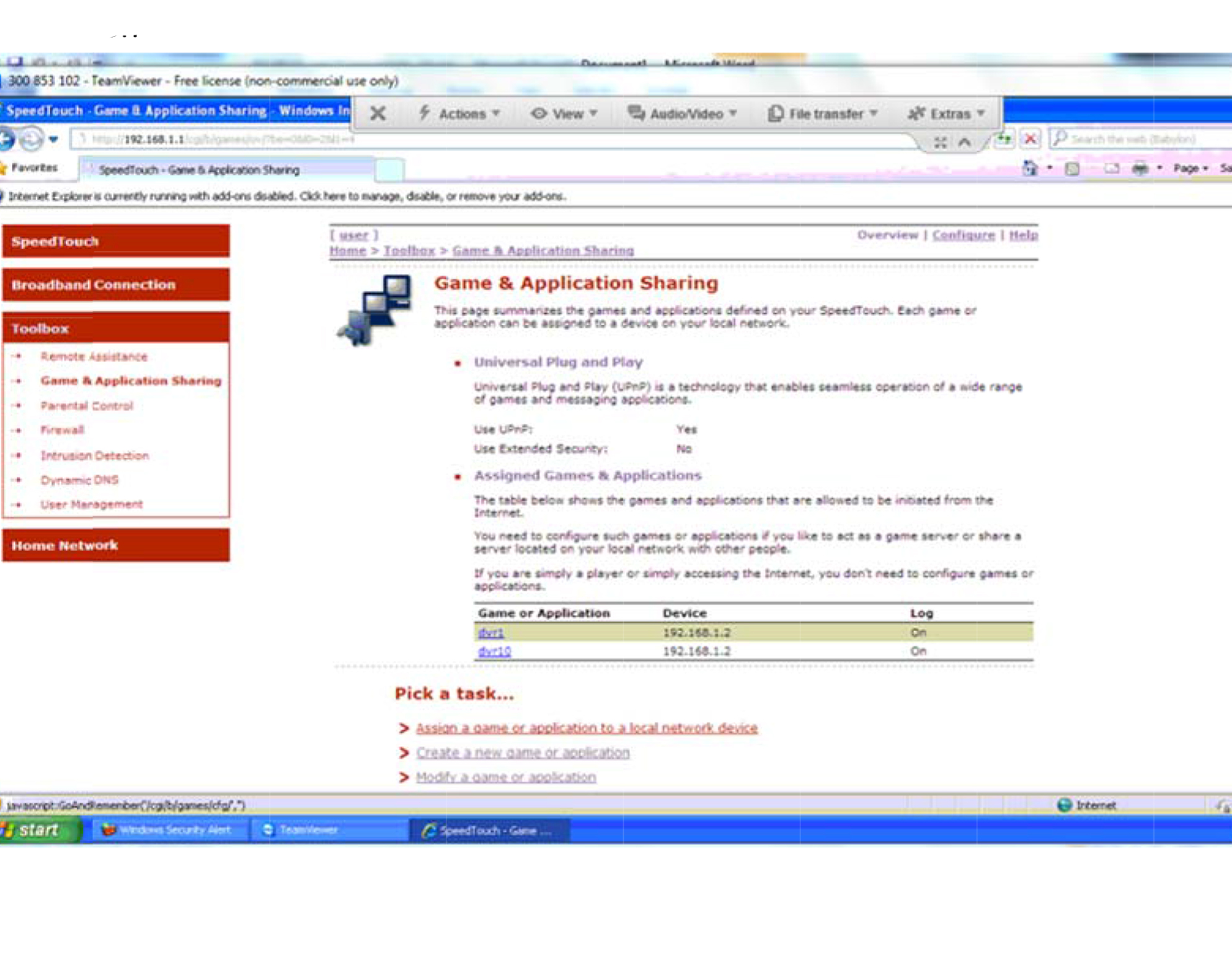
Task: Open the Broadband Connection section
Action: click(x=116, y=284)
